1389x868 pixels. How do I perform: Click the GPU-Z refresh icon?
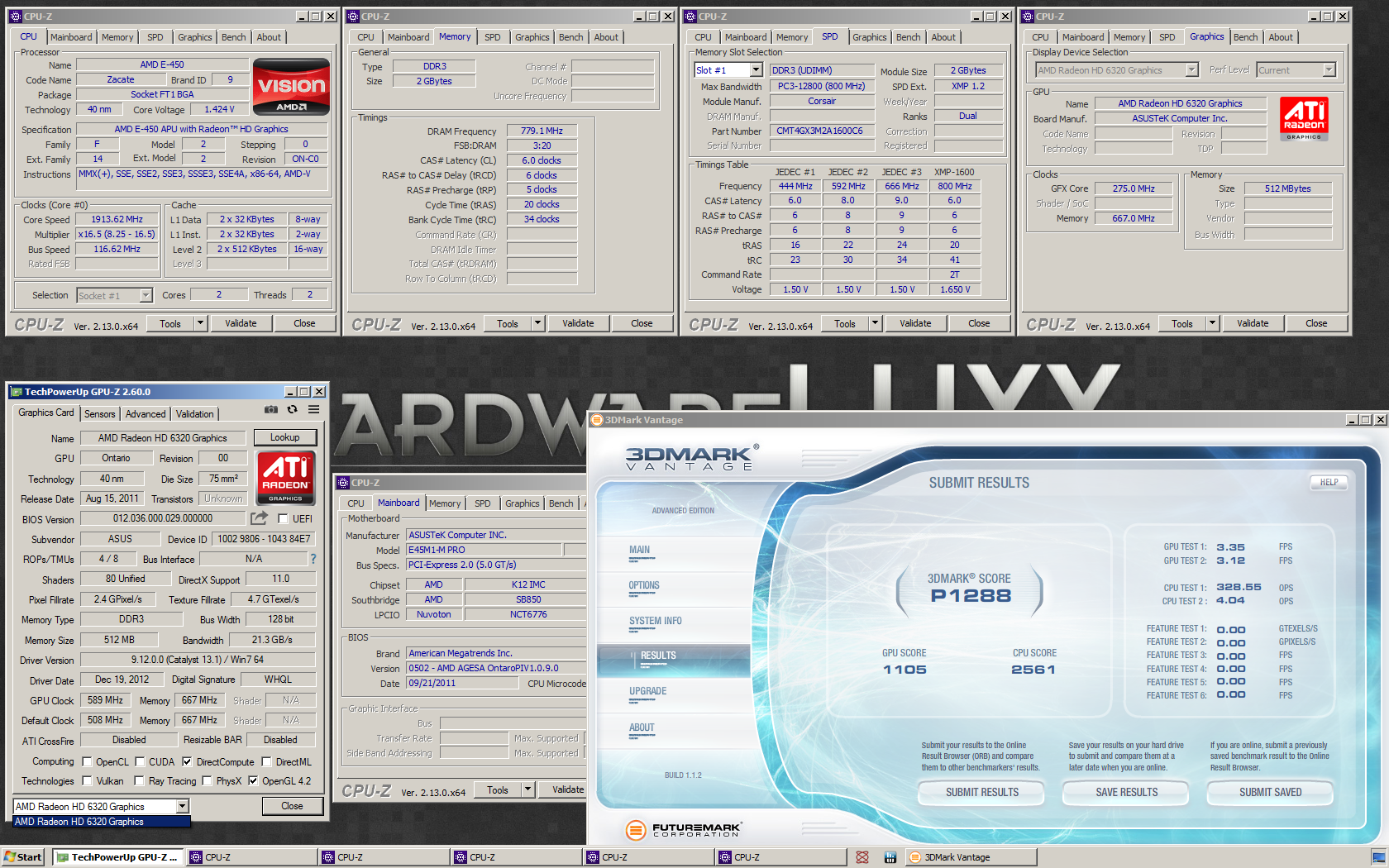pyautogui.click(x=292, y=409)
